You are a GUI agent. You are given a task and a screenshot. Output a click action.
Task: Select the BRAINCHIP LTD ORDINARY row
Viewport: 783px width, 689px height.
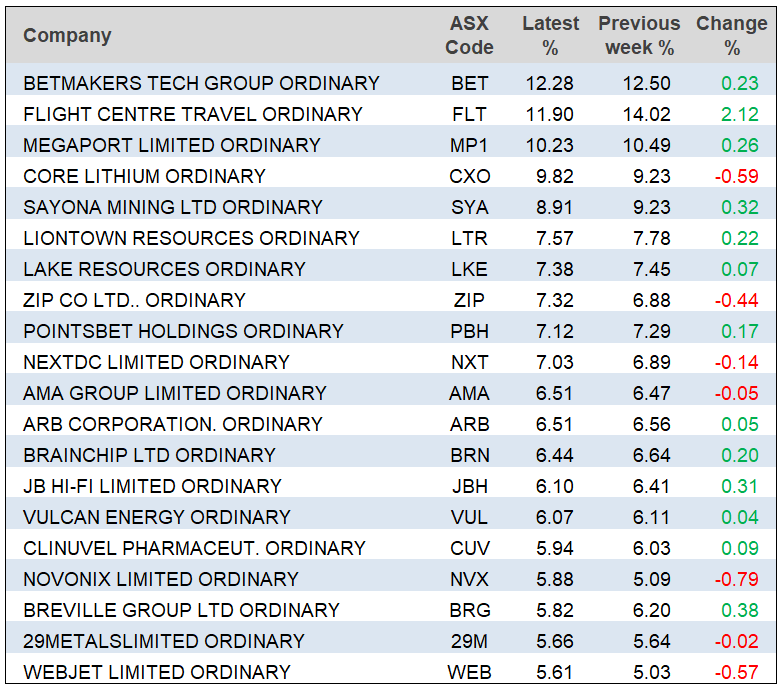click(149, 455)
